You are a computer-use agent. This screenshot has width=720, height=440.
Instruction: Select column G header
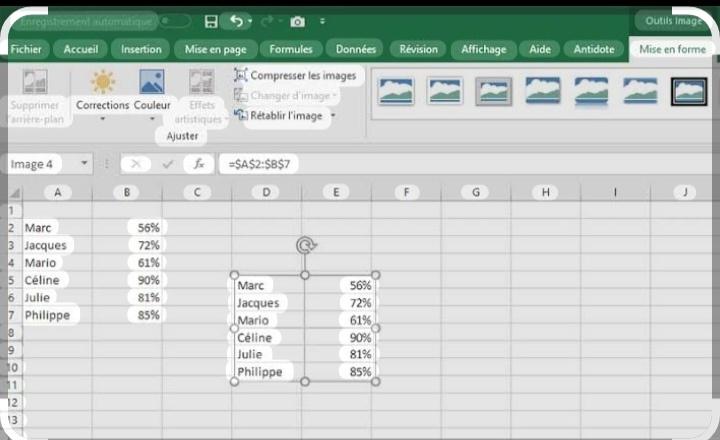476,192
